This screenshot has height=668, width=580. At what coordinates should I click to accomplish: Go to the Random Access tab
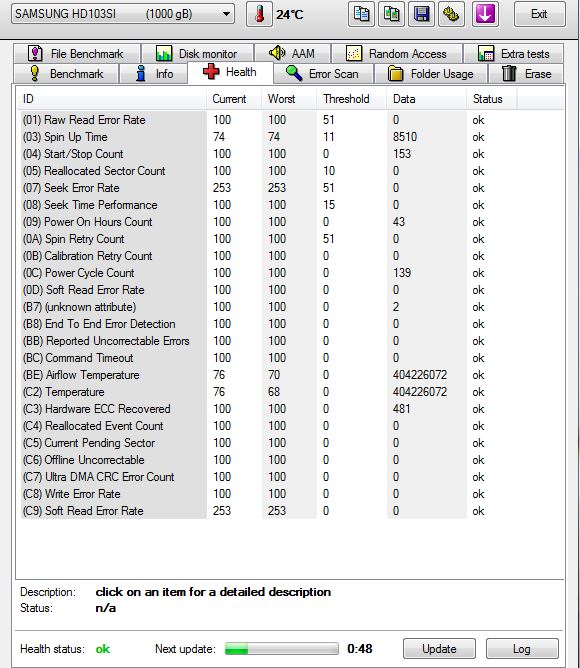pos(397,54)
